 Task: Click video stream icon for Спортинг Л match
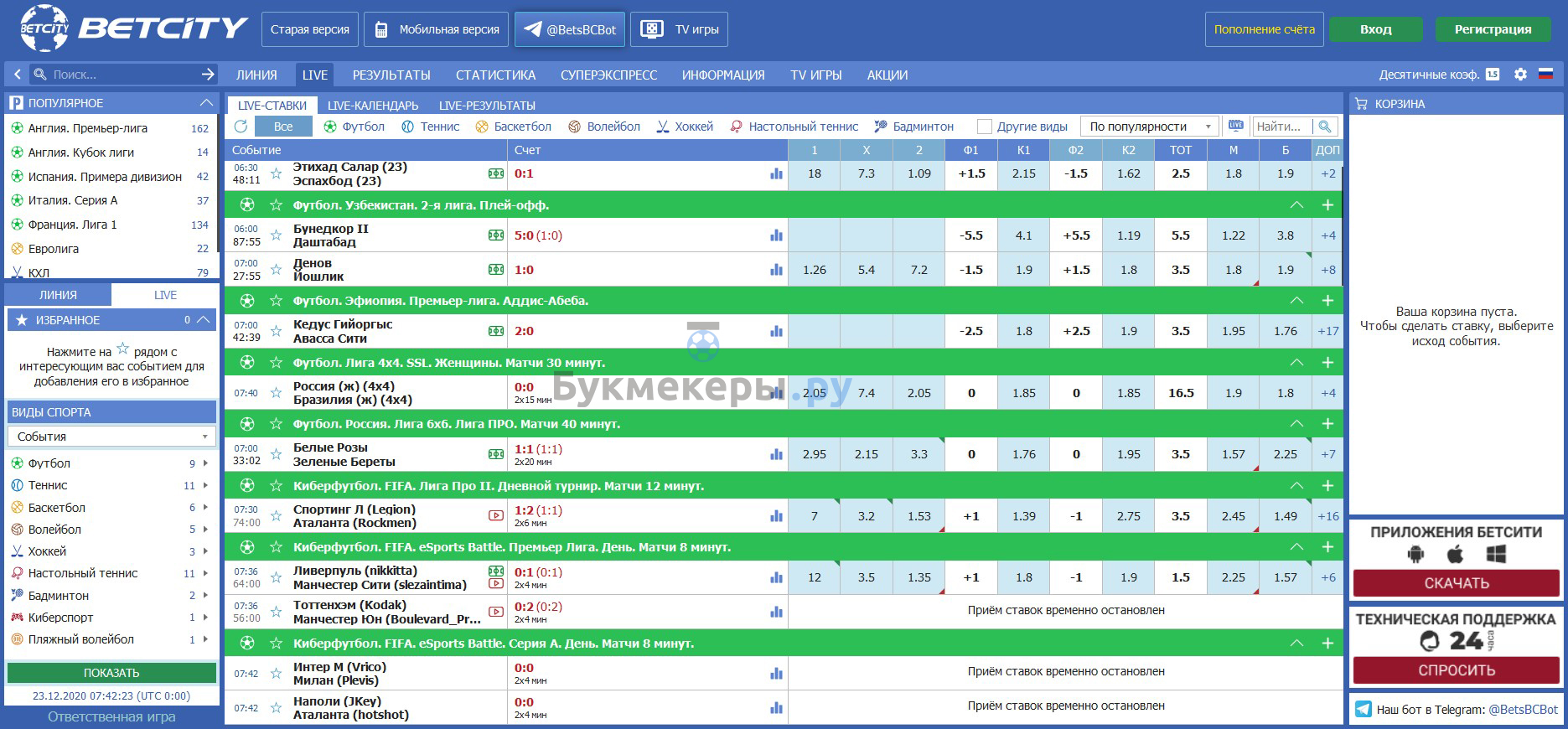[x=496, y=516]
